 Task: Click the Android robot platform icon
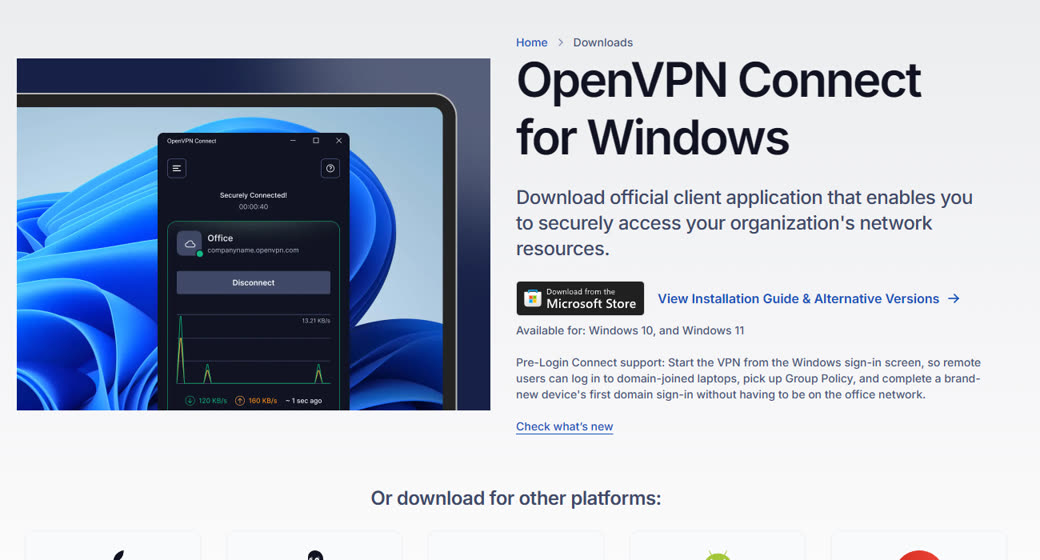[x=717, y=555]
